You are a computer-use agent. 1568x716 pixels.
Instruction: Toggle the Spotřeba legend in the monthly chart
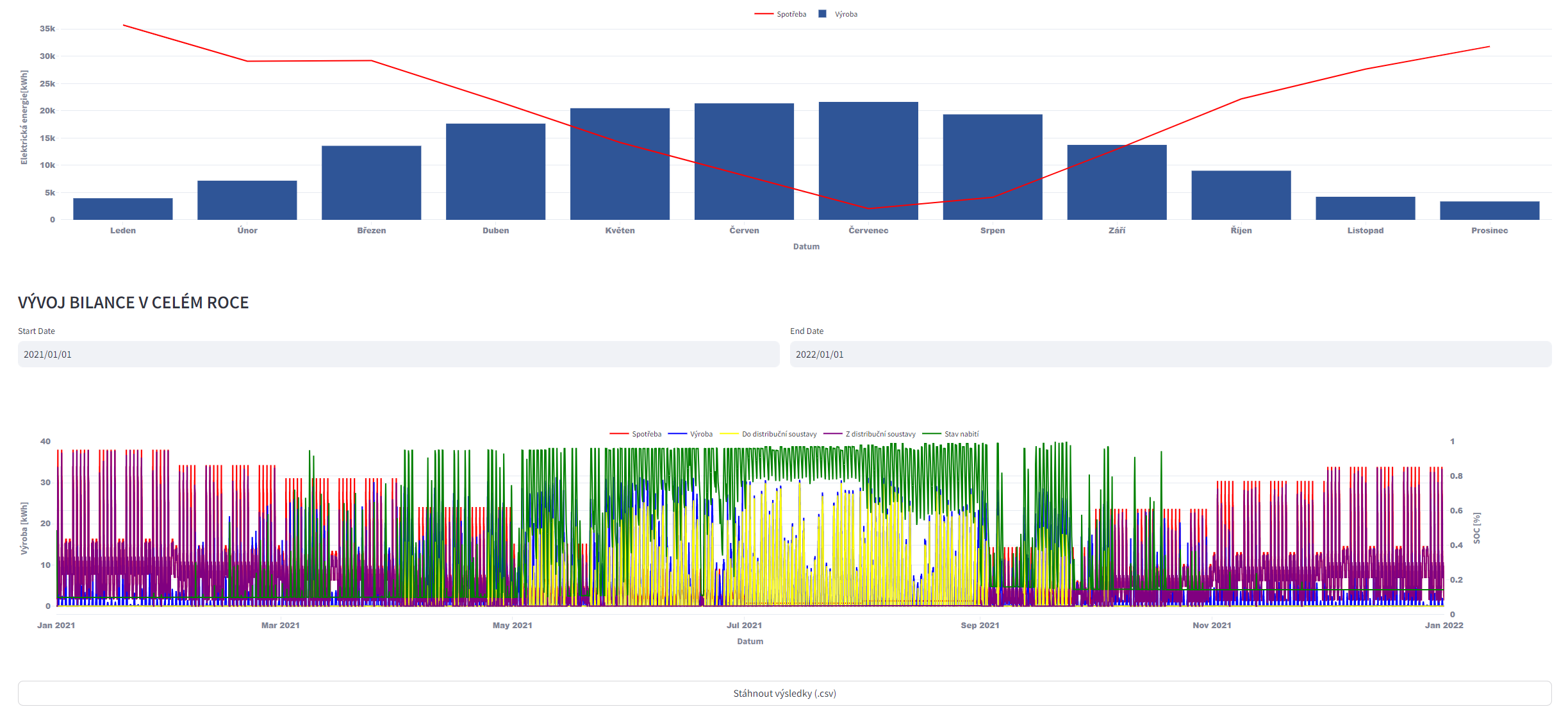pyautogui.click(x=780, y=14)
